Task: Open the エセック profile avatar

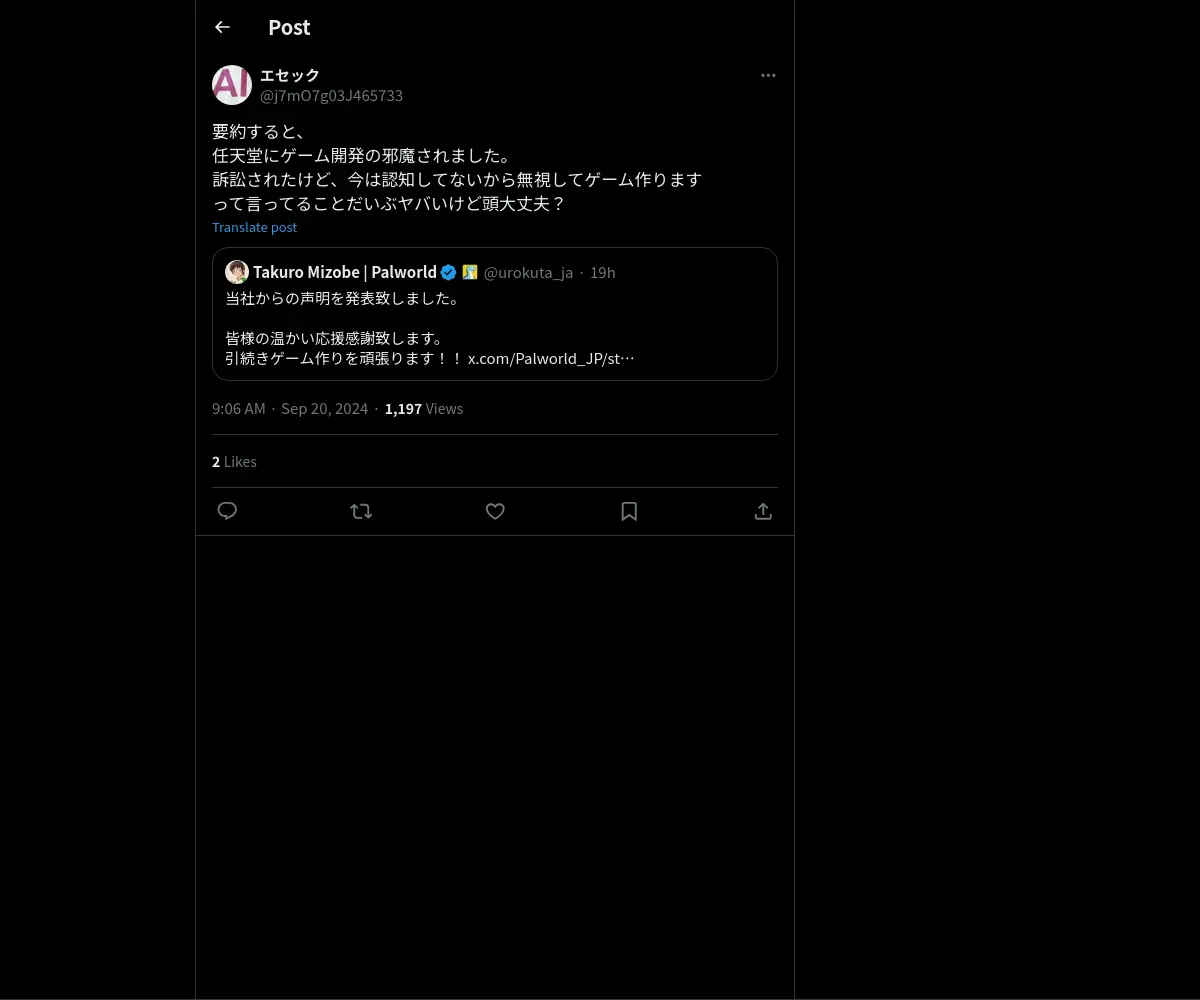Action: click(x=232, y=85)
